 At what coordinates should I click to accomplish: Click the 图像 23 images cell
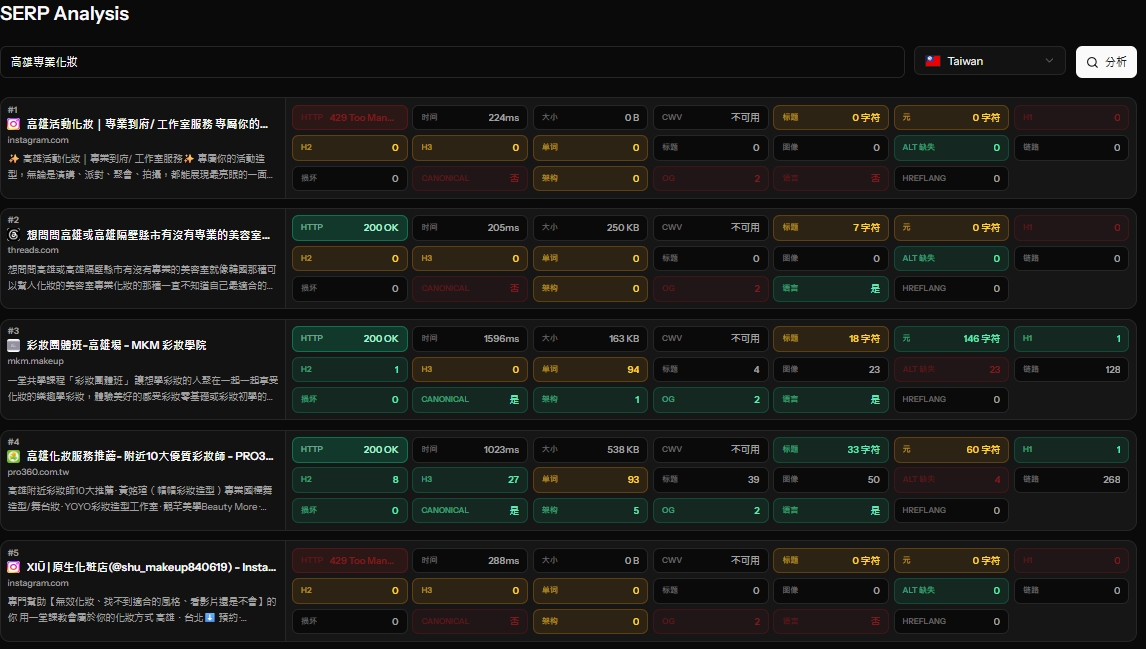tap(831, 369)
